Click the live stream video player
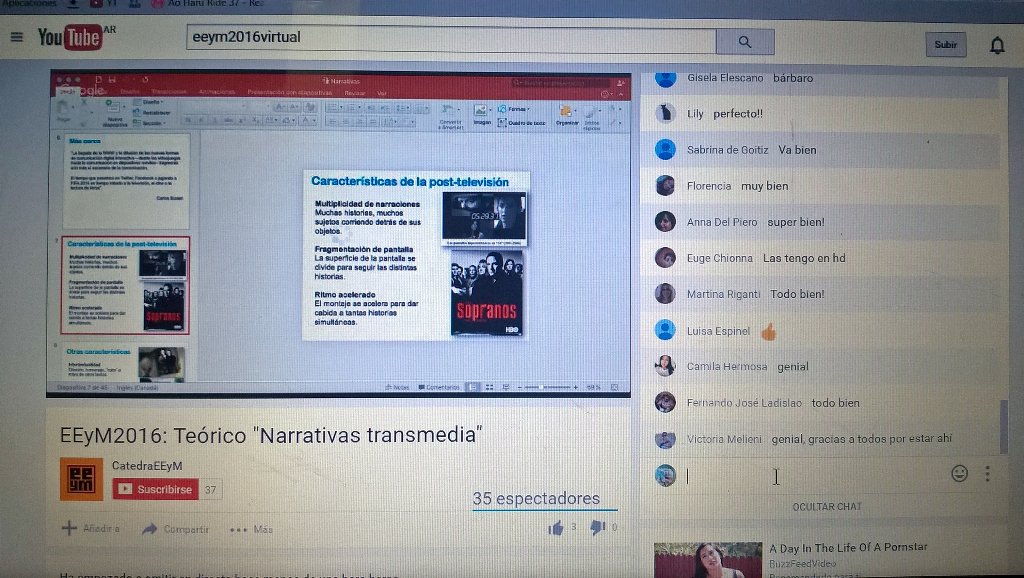1024x578 pixels. (x=339, y=233)
